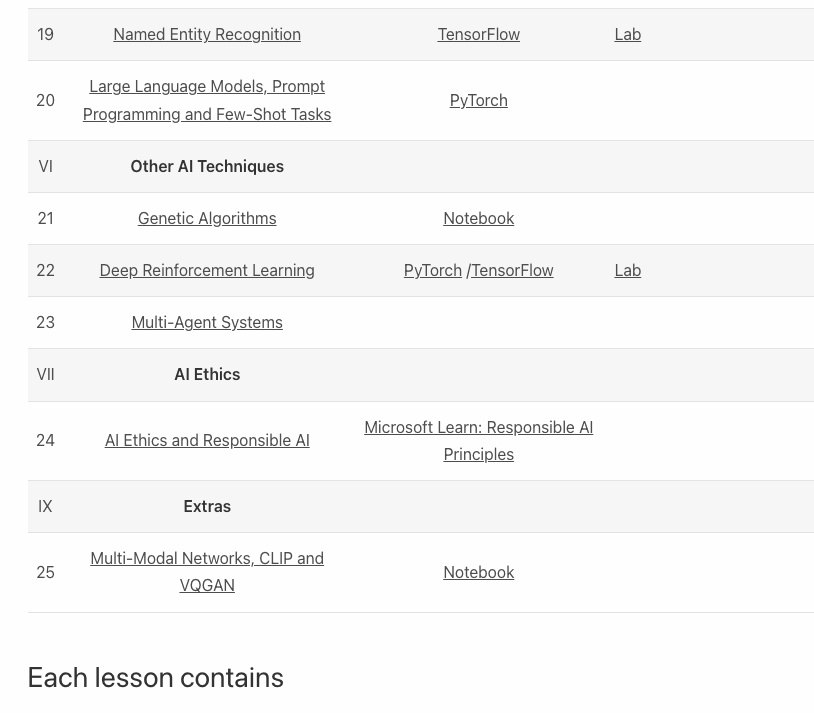814x713 pixels.
Task: Open Notebook link for Genetic Algorithms
Action: coord(478,218)
